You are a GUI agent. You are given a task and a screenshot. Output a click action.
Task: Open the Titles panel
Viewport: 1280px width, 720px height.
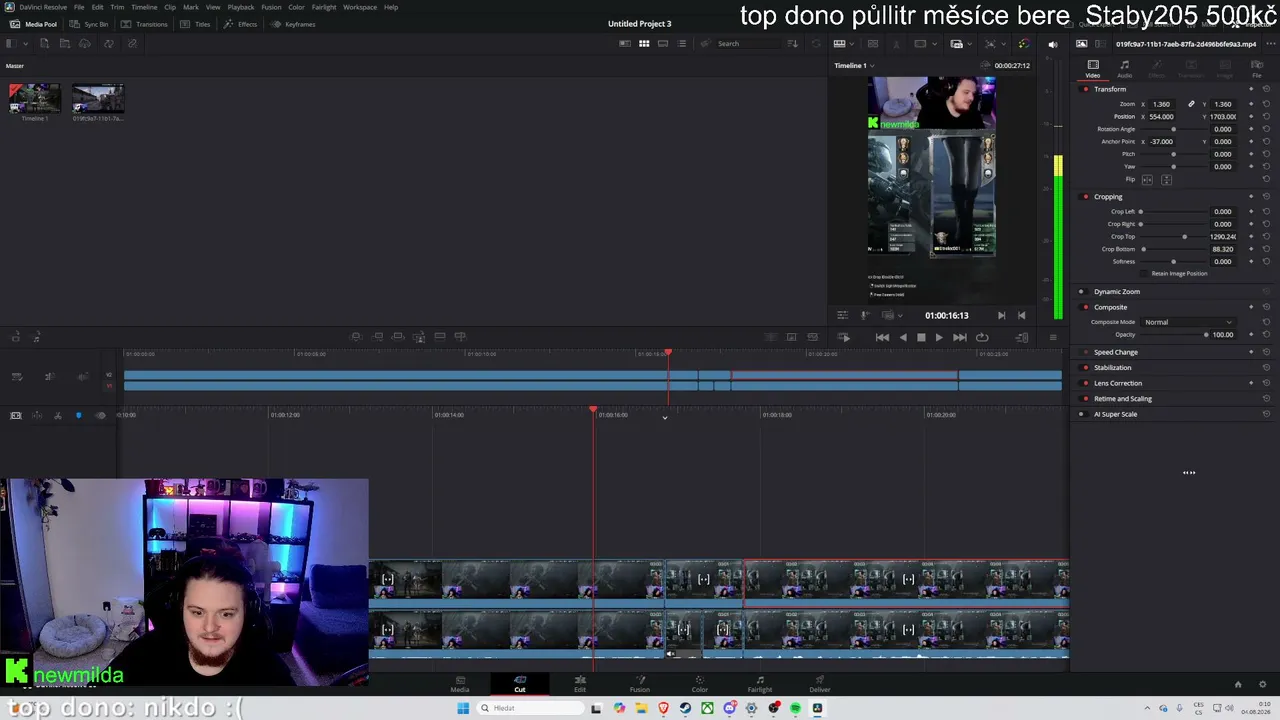[197, 24]
